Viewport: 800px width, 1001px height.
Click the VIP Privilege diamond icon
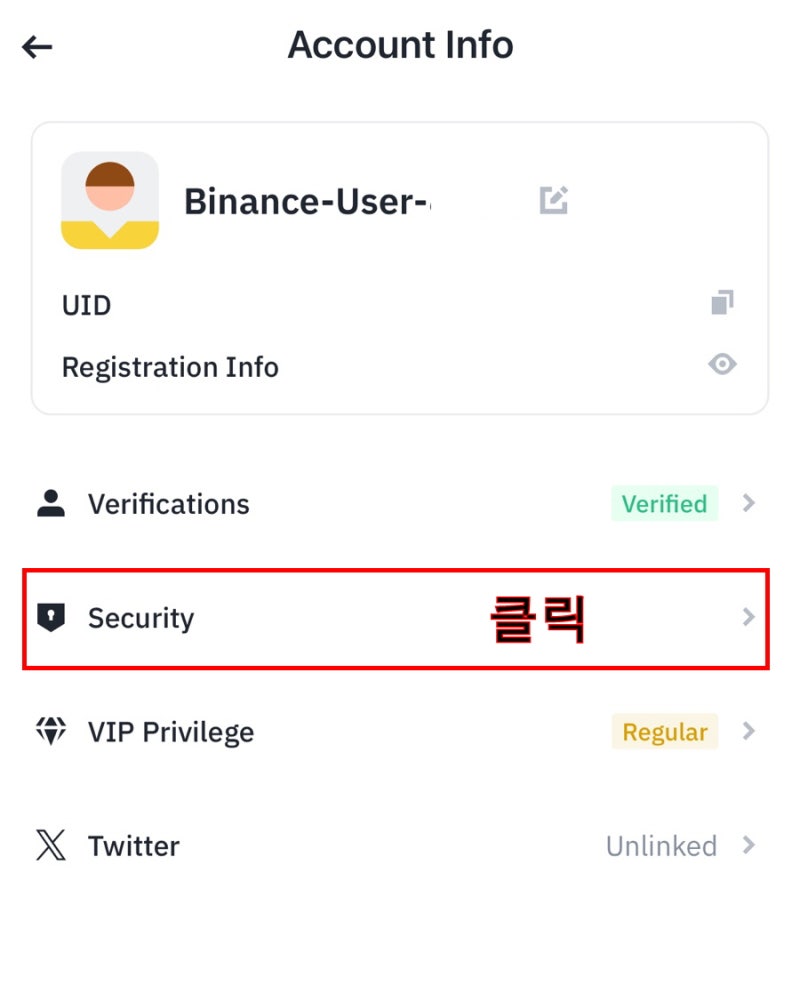pos(51,731)
